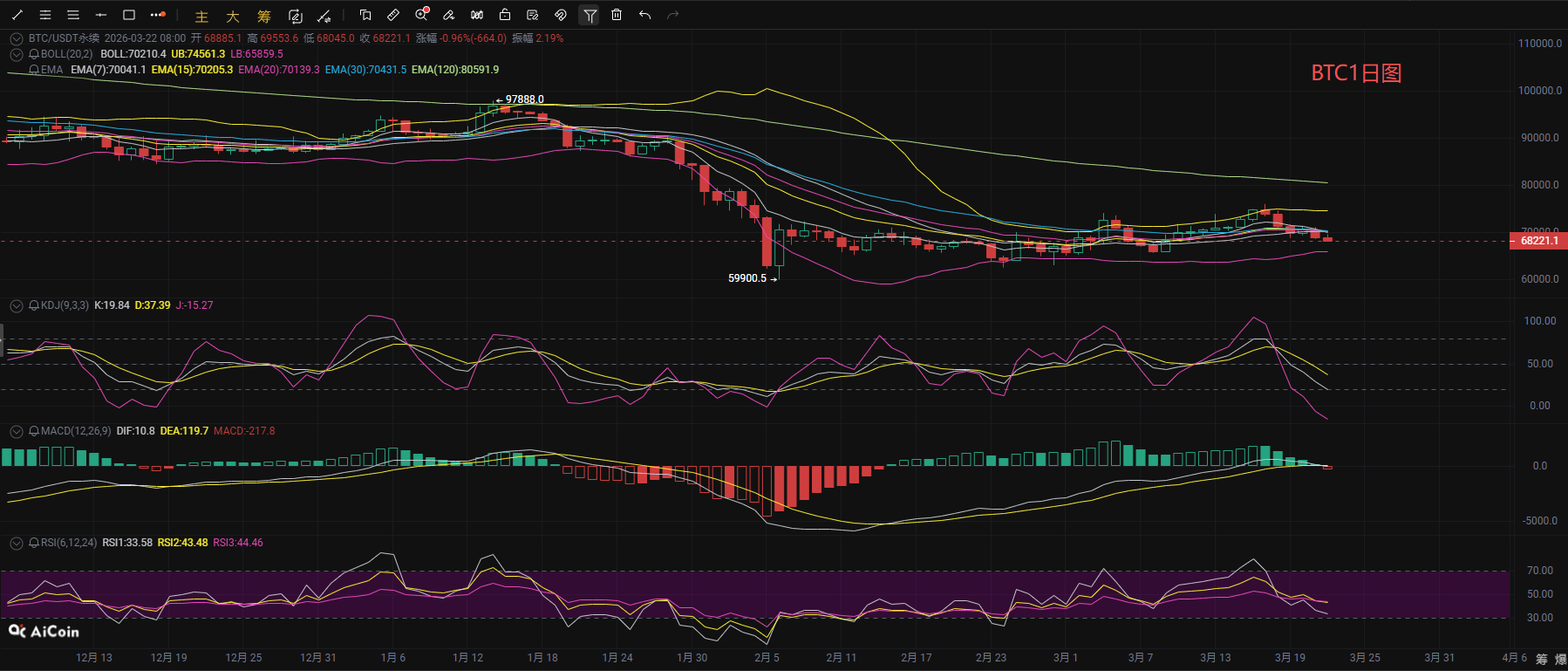
Task: Open the zoom magnifier tool
Action: (422, 15)
